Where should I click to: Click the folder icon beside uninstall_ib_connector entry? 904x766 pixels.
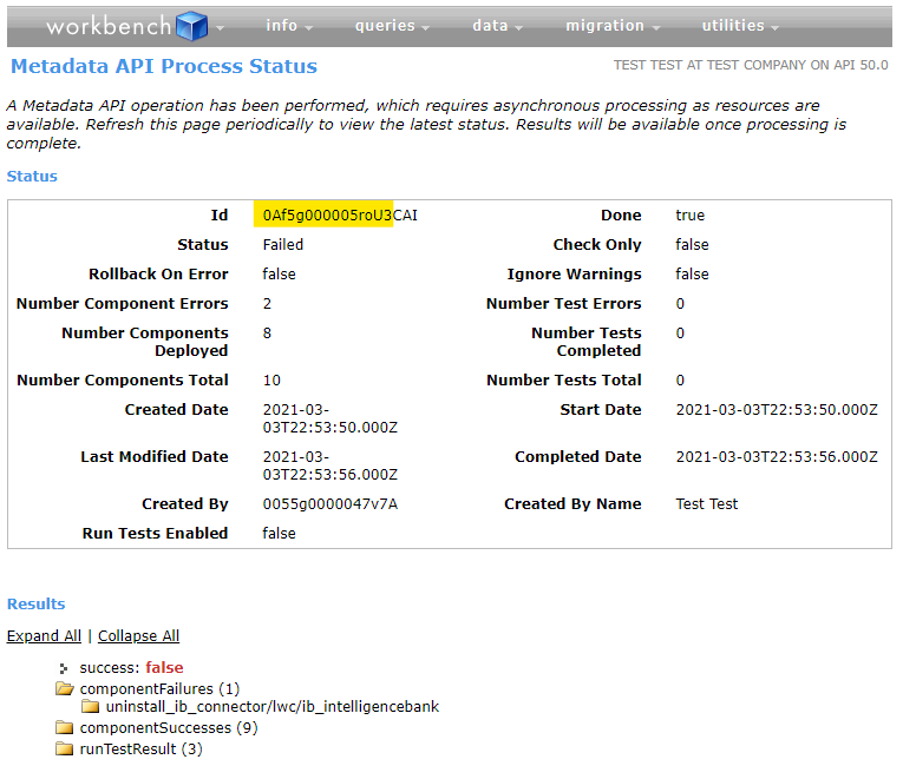[91, 707]
